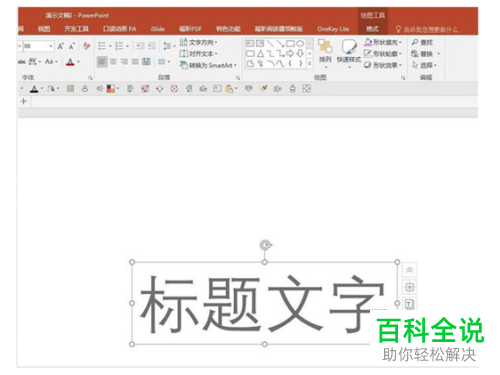Open the numbered list icon
This screenshot has width=500, height=375.
click(x=119, y=46)
